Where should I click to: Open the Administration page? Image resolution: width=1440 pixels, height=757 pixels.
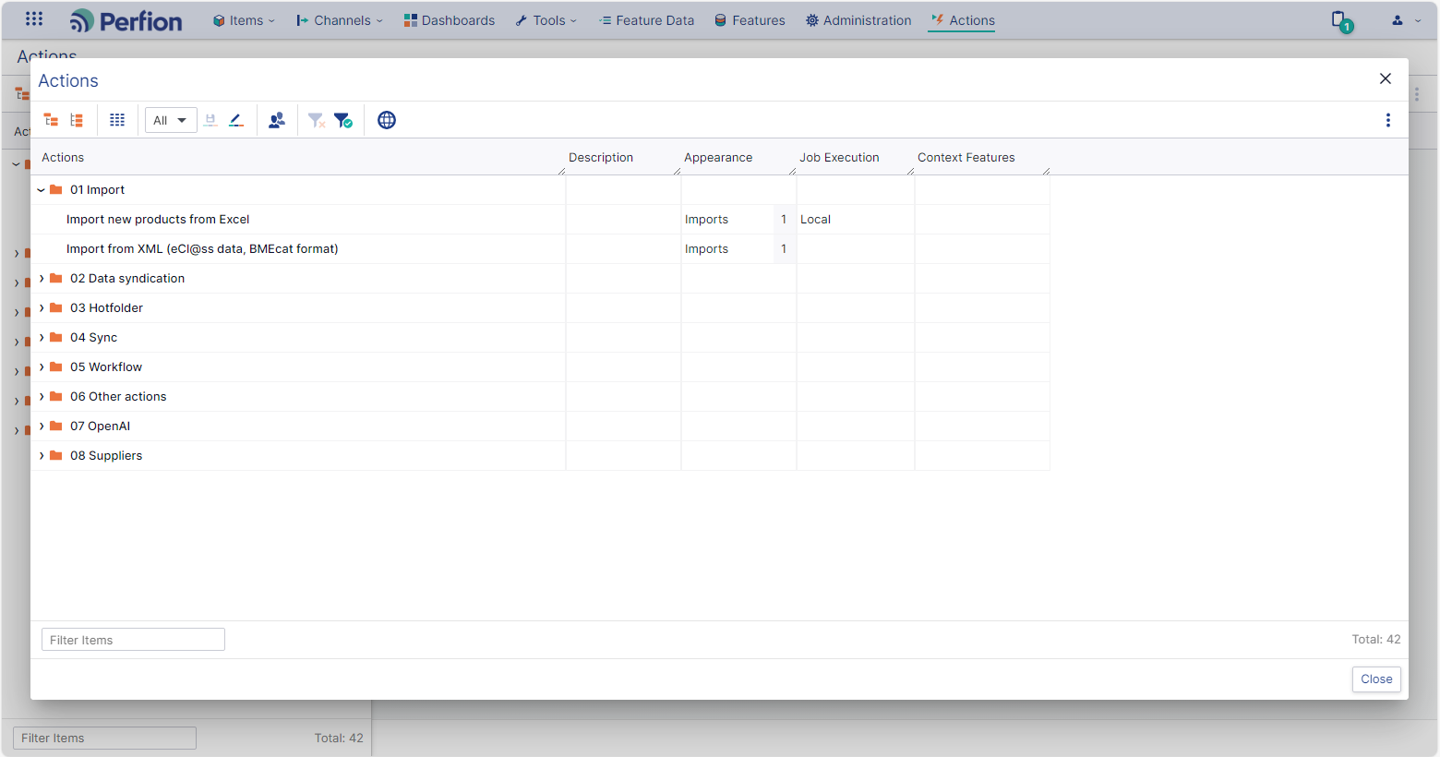(x=859, y=20)
